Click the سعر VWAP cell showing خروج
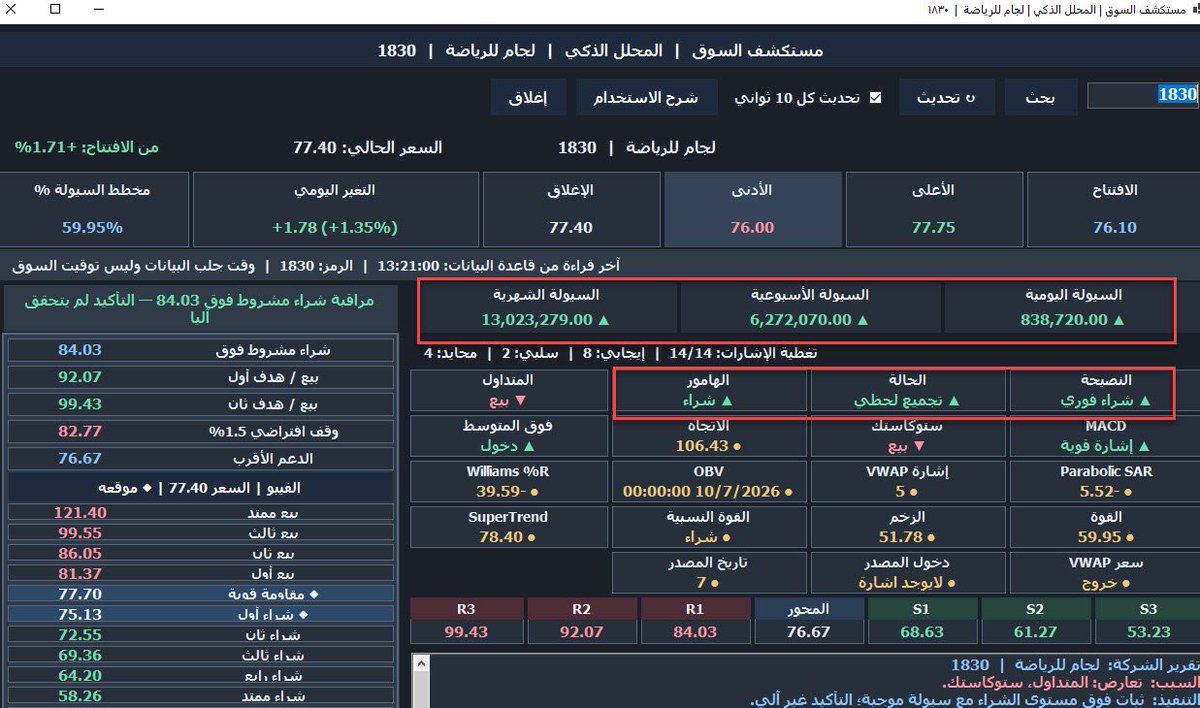This screenshot has height=708, width=1200. (1105, 573)
